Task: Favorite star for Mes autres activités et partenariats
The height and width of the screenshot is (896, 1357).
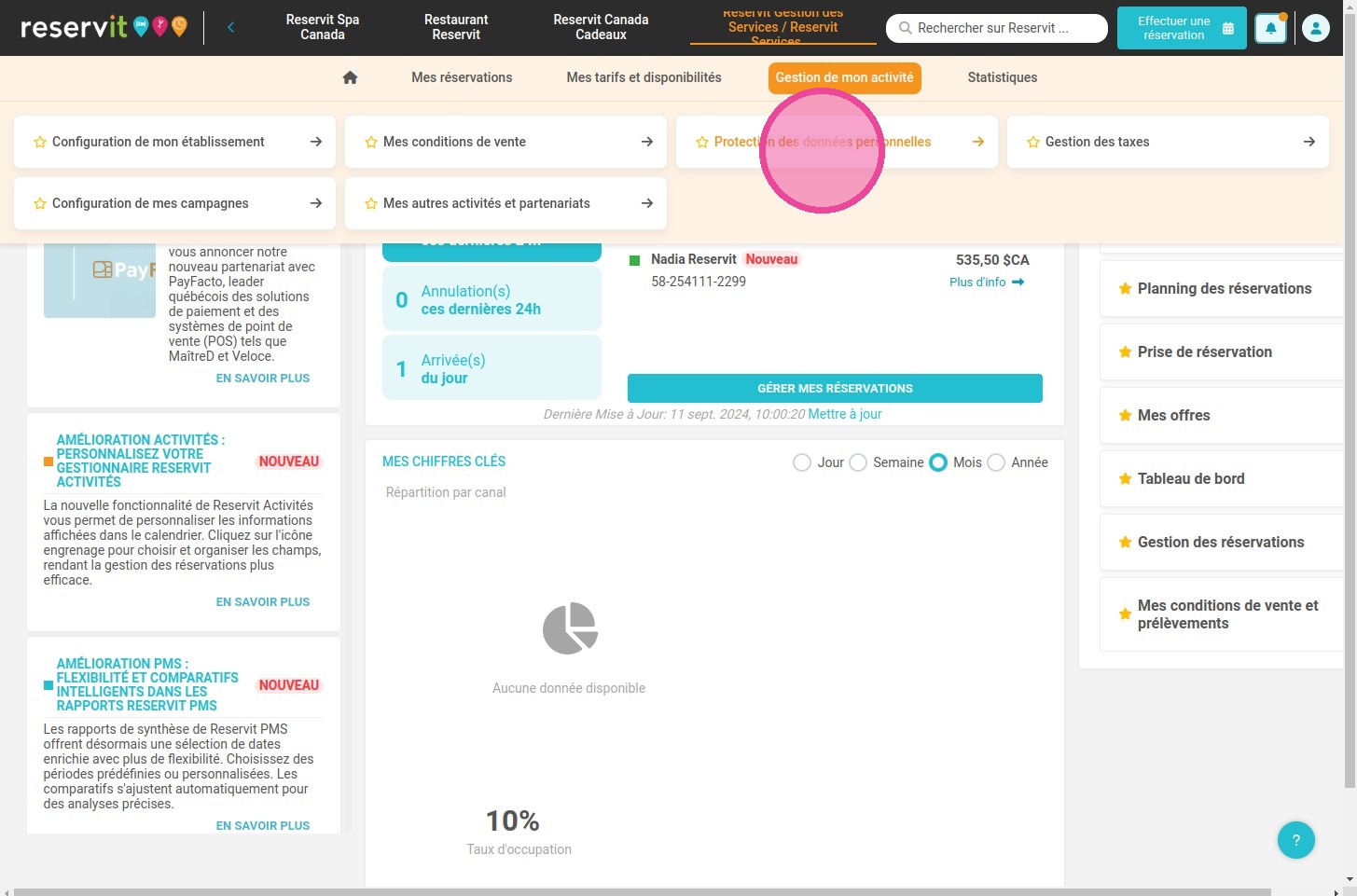Action: pos(371,203)
